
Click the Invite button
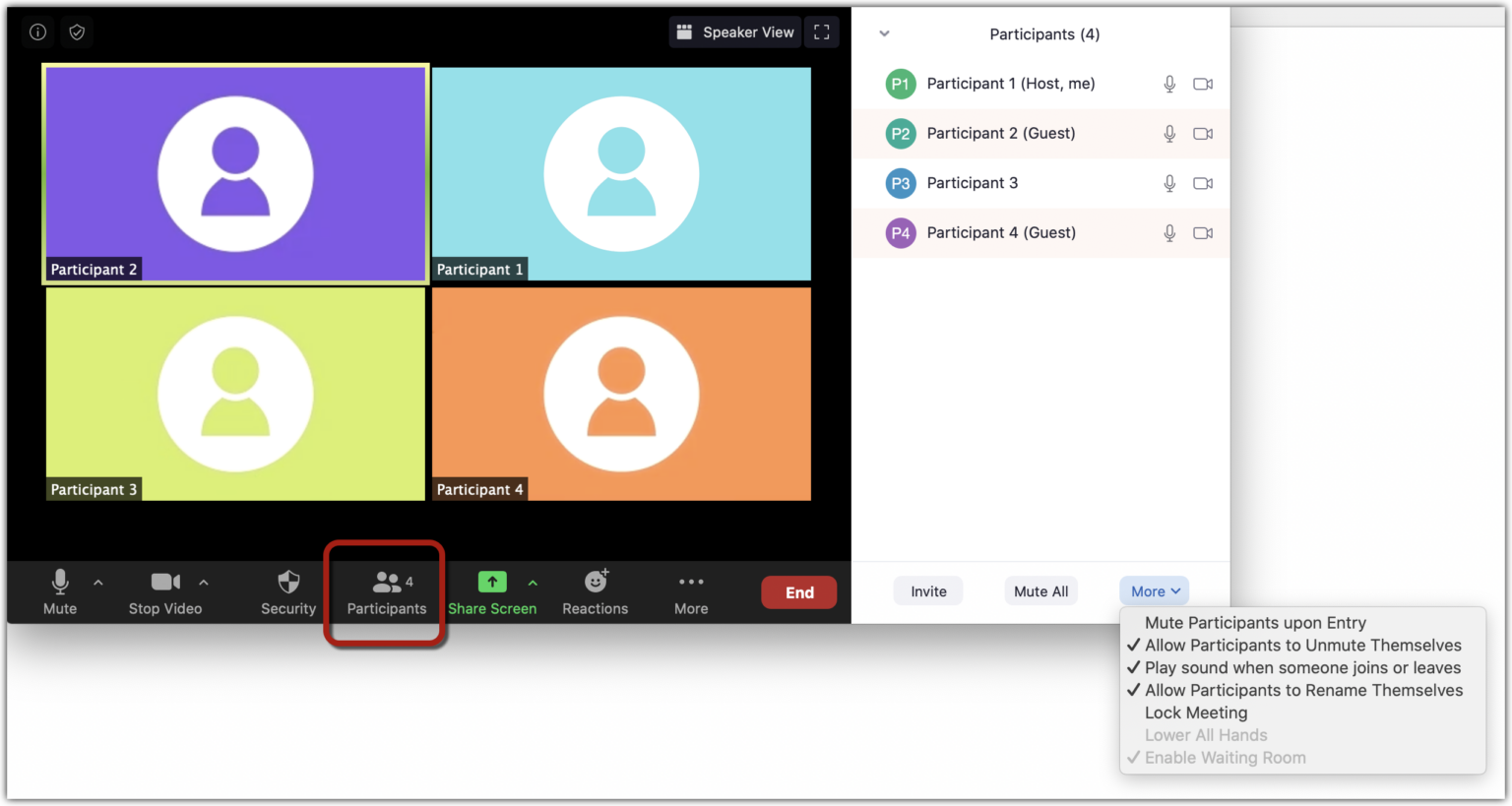coord(926,590)
